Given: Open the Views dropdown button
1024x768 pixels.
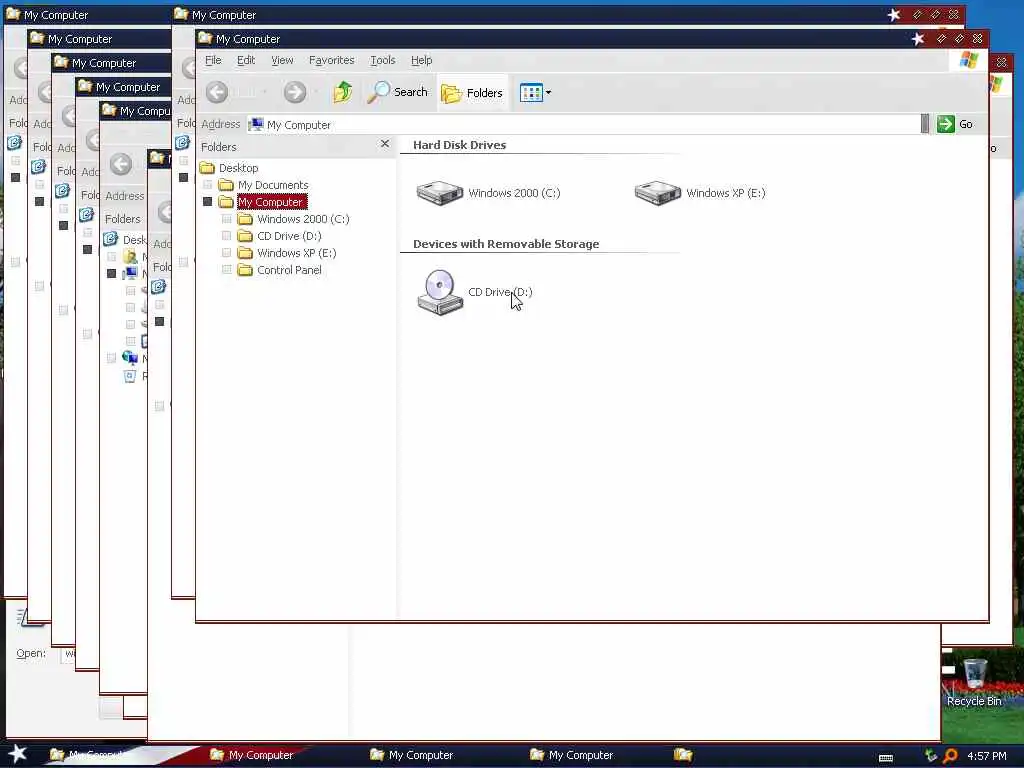Looking at the screenshot, I should pos(536,93).
